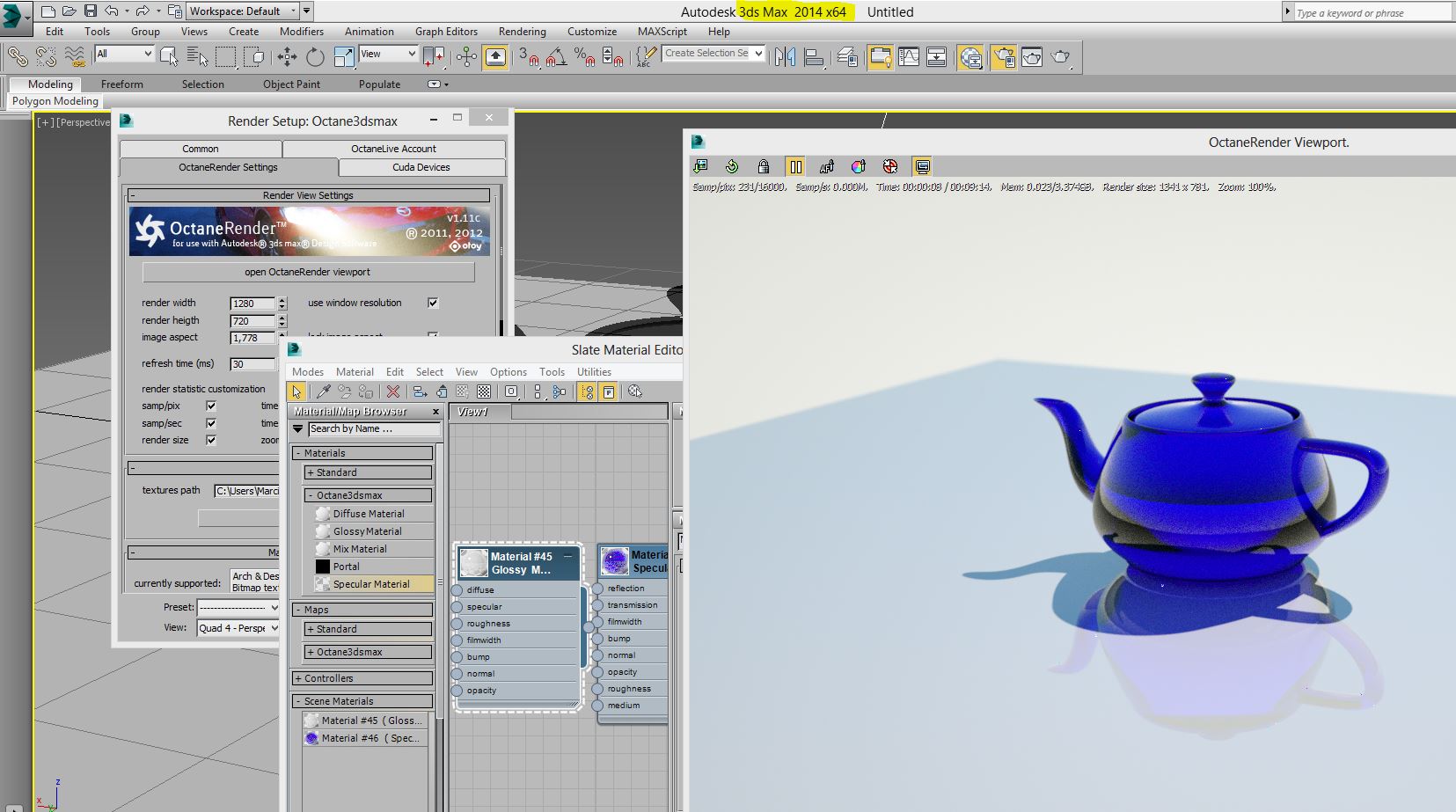Switch to OctaneLive Account tab
Screen dimensions: 1456x812
pyautogui.click(x=393, y=149)
